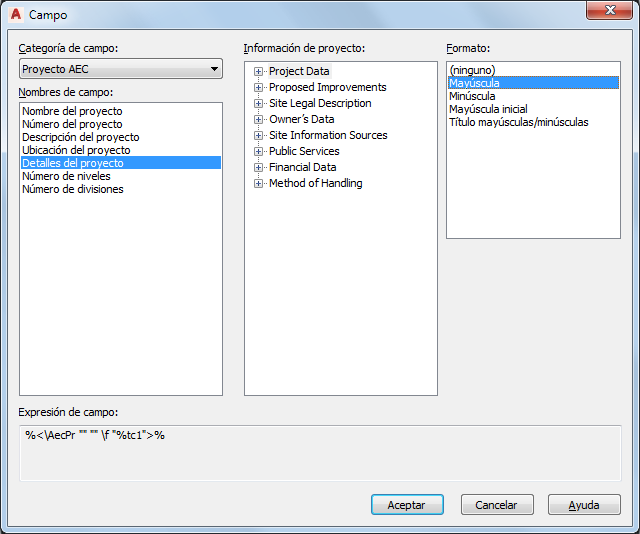Pick Título mayúsculas/minúsculas format
Image resolution: width=640 pixels, height=534 pixels.
518,122
